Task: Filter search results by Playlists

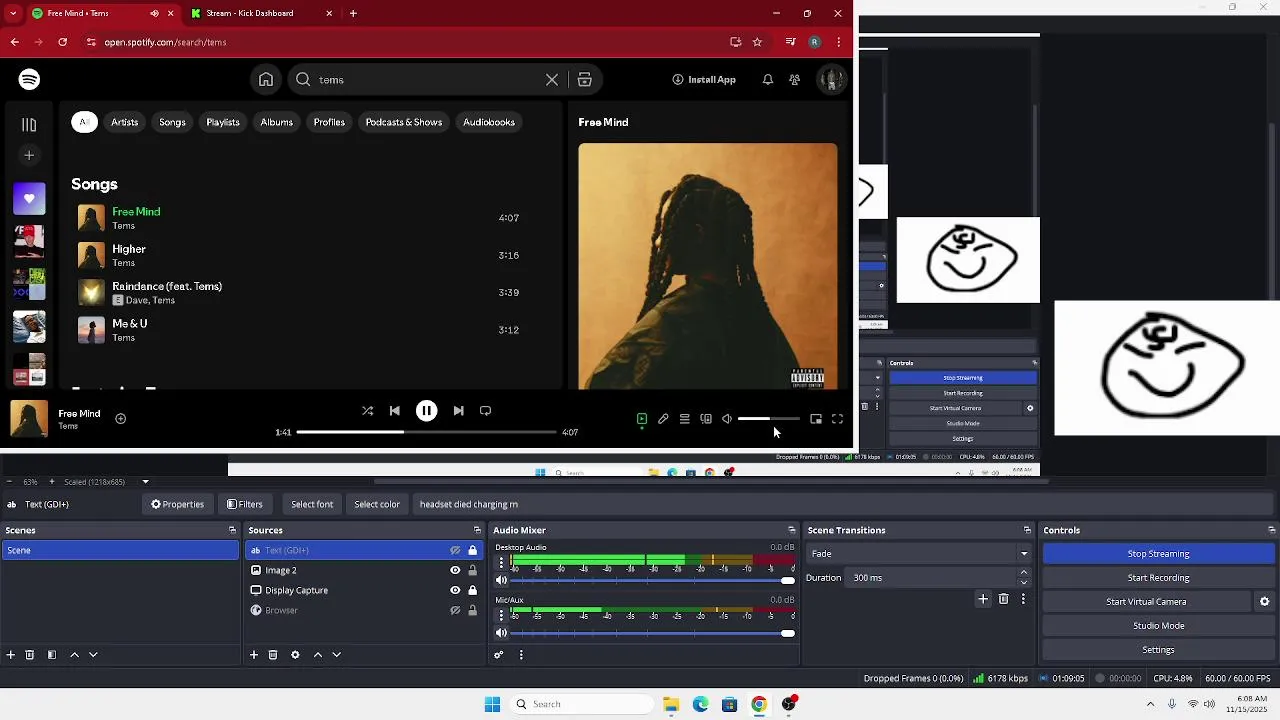Action: (x=223, y=122)
